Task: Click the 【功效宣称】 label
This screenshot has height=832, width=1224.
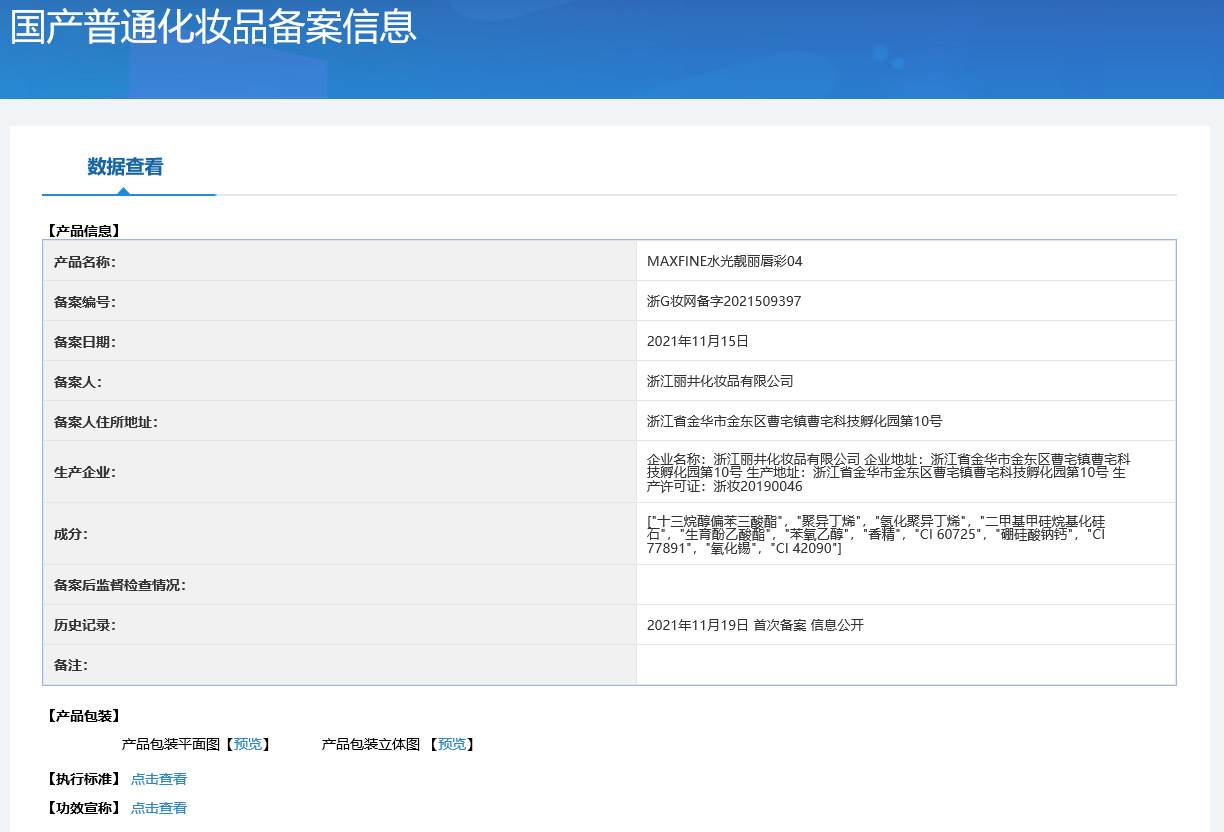Action: tap(82, 808)
